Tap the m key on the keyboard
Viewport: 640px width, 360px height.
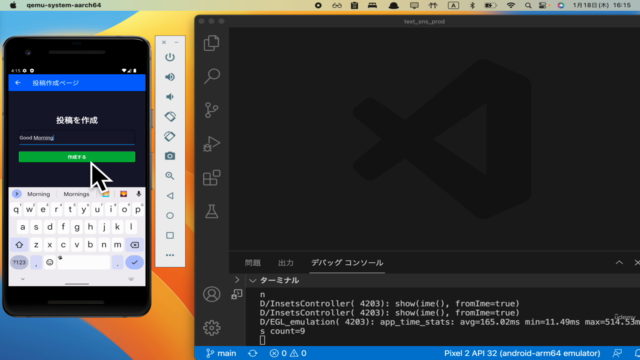(x=118, y=245)
